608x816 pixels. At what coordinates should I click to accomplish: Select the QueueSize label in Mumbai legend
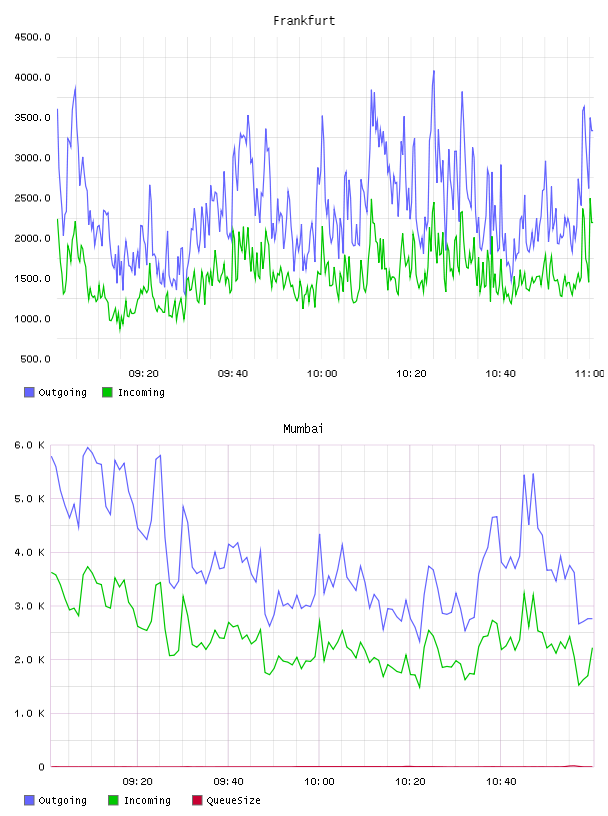[x=233, y=800]
